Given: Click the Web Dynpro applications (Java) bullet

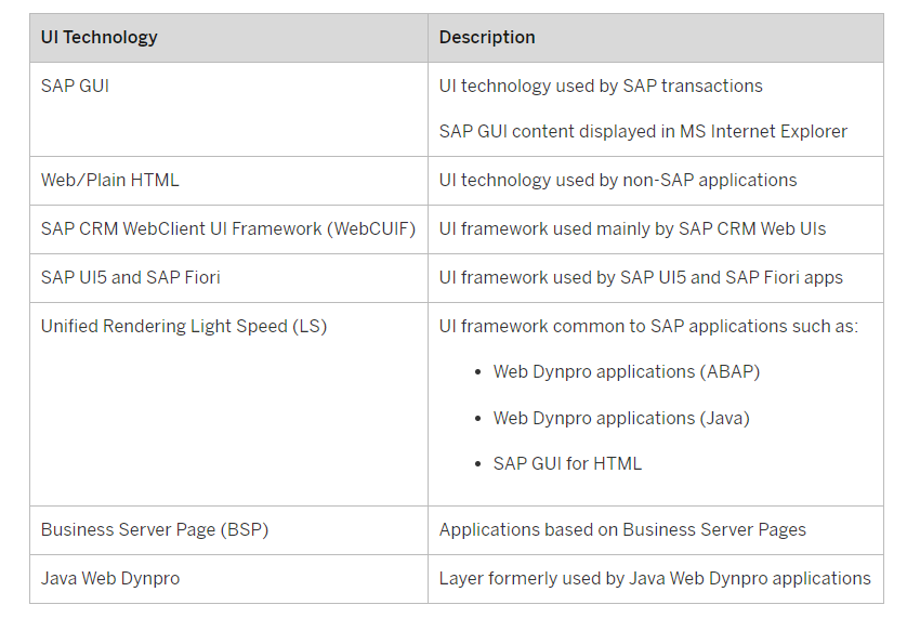Looking at the screenshot, I should (621, 418).
